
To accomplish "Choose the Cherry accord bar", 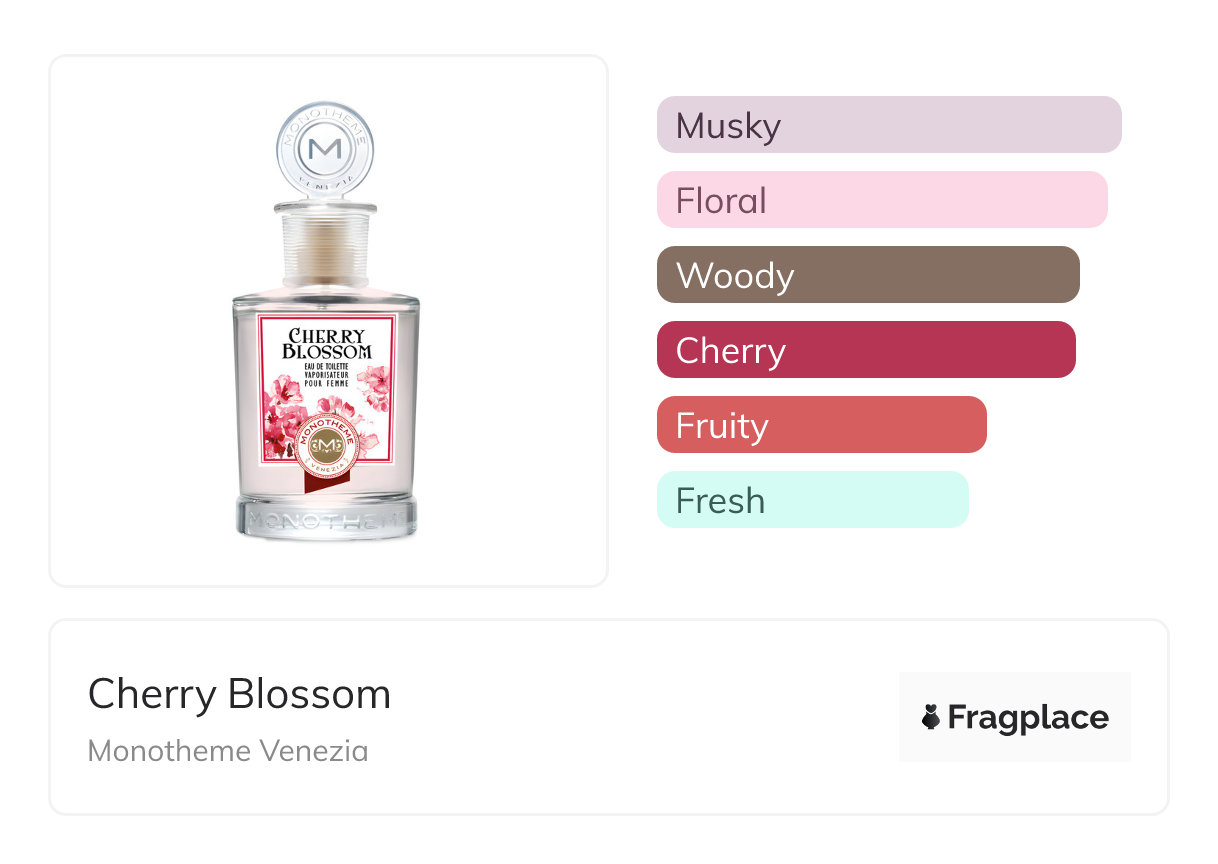I will point(865,350).
